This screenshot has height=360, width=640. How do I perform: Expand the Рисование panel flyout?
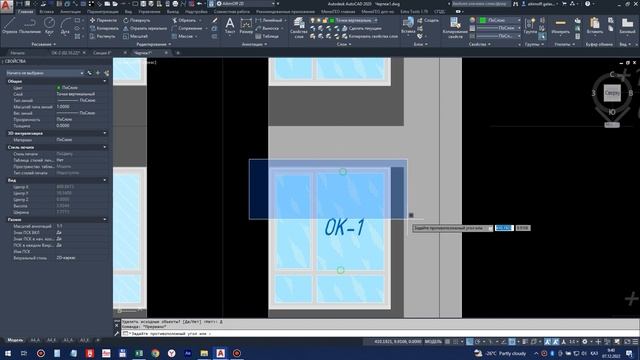click(43, 44)
